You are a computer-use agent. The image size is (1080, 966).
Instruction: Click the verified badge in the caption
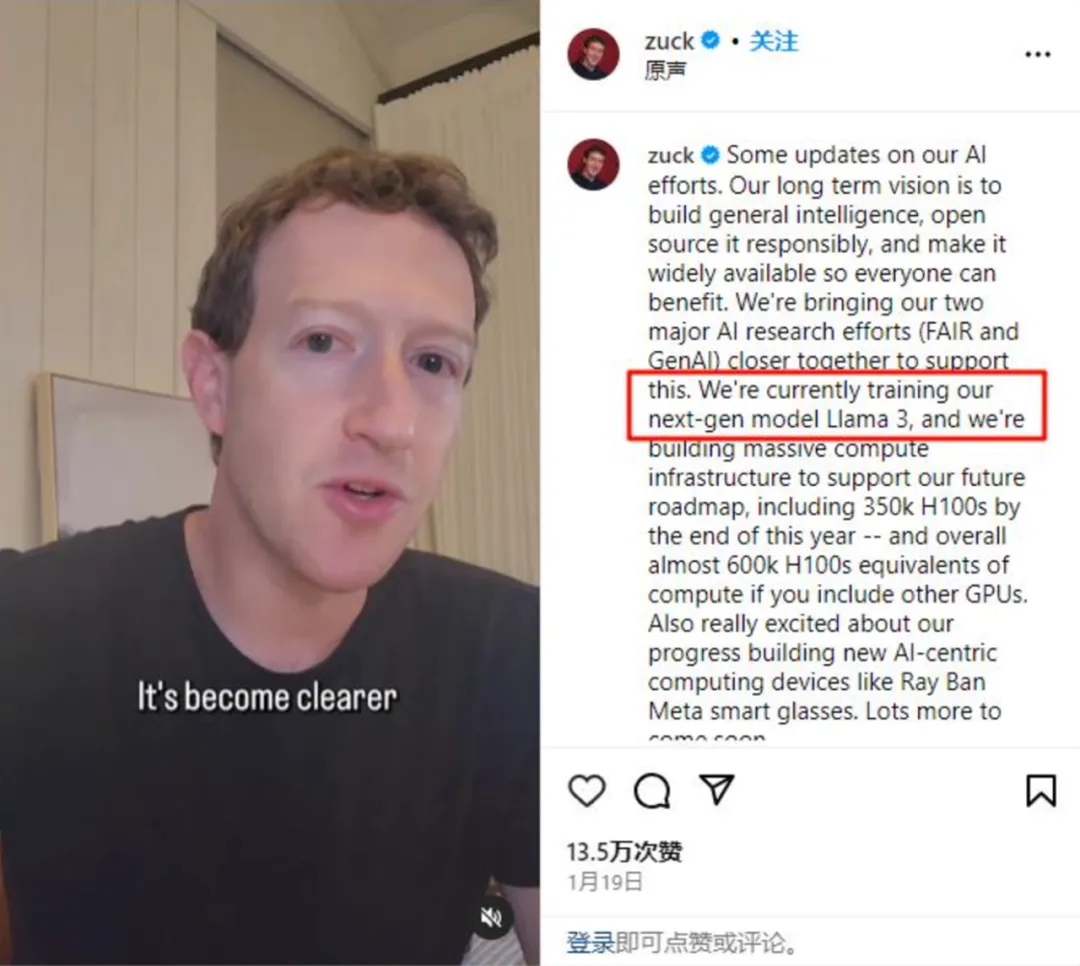(710, 155)
